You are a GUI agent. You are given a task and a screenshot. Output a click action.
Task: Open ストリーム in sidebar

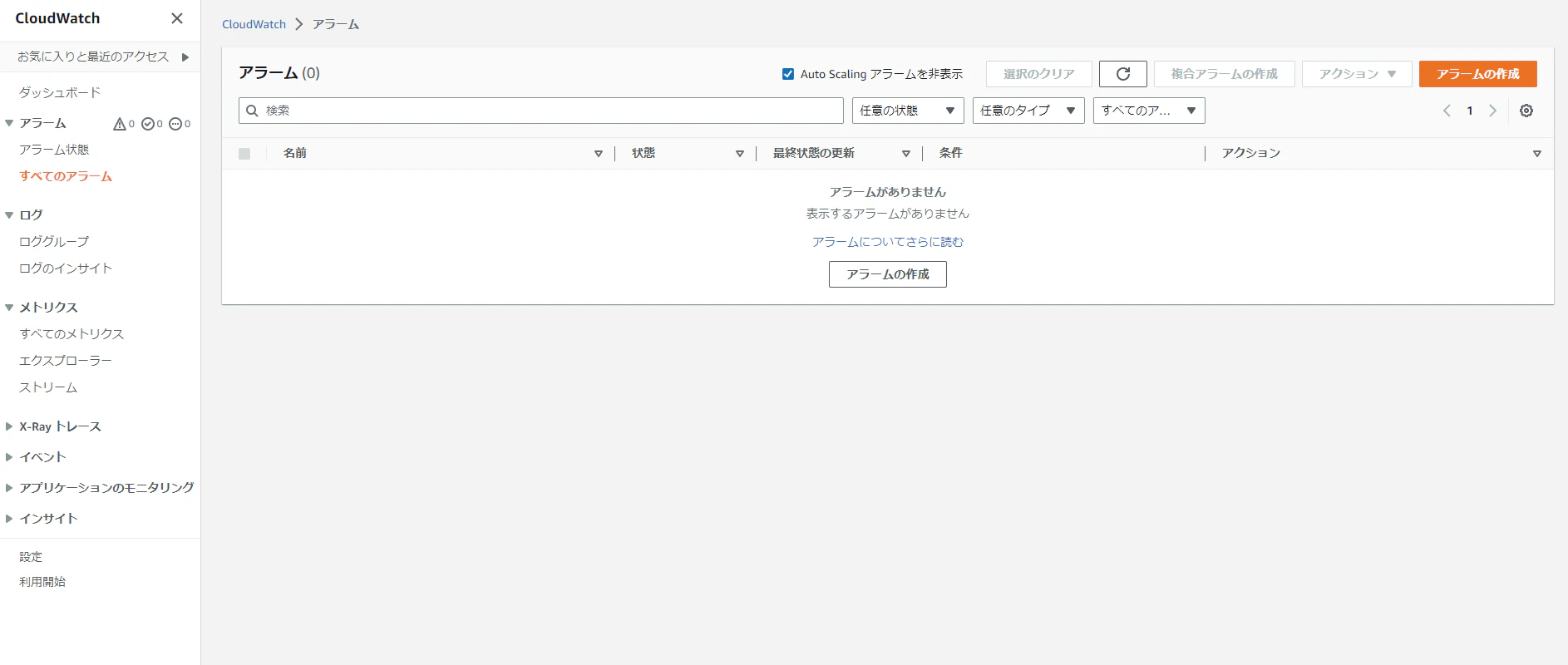pos(48,387)
